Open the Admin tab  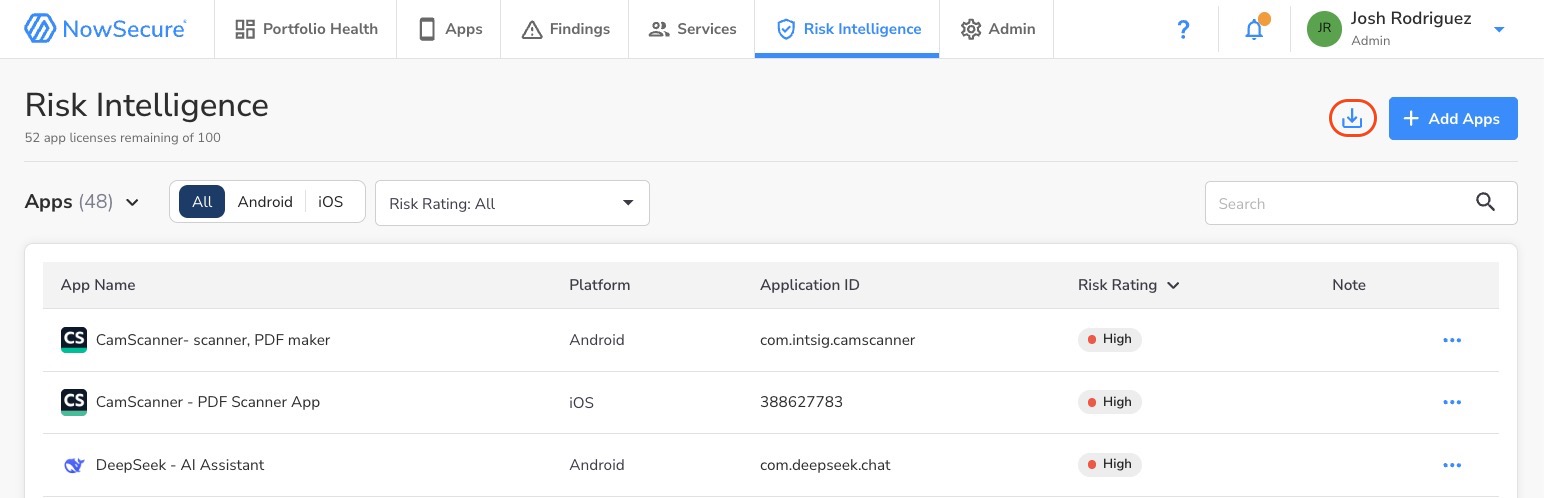coord(996,29)
